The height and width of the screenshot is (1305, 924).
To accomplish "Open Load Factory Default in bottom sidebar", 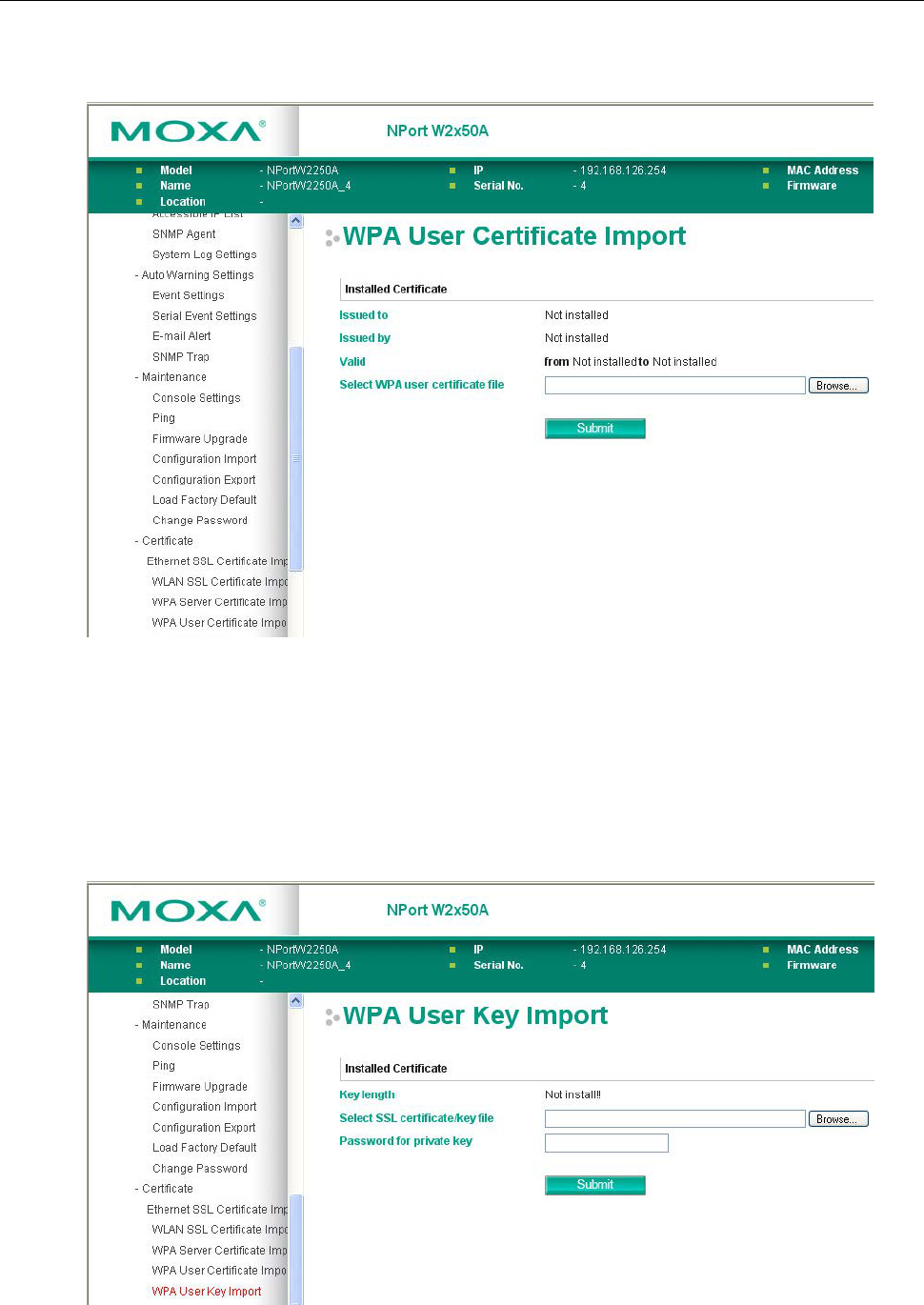I will [205, 1148].
